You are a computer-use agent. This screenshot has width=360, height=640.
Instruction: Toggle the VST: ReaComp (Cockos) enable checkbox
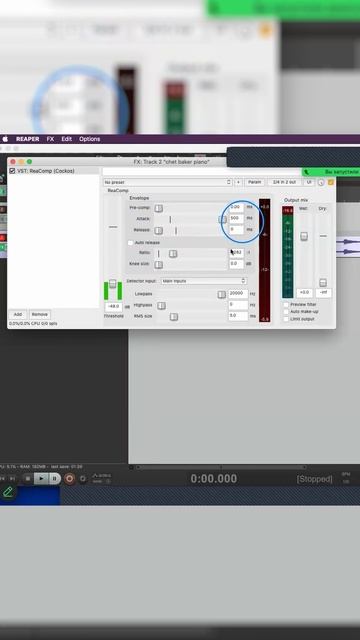click(x=12, y=171)
